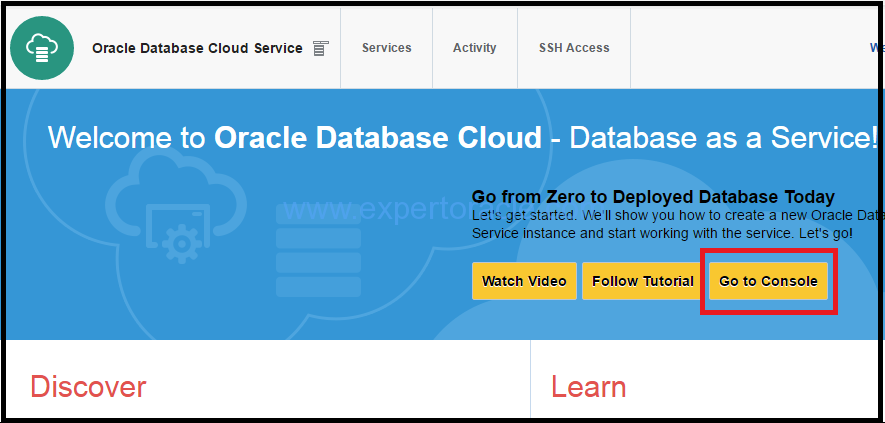885x423 pixels.
Task: Click the Go from Zero to Deployed Database heading
Action: pyautogui.click(x=653, y=197)
